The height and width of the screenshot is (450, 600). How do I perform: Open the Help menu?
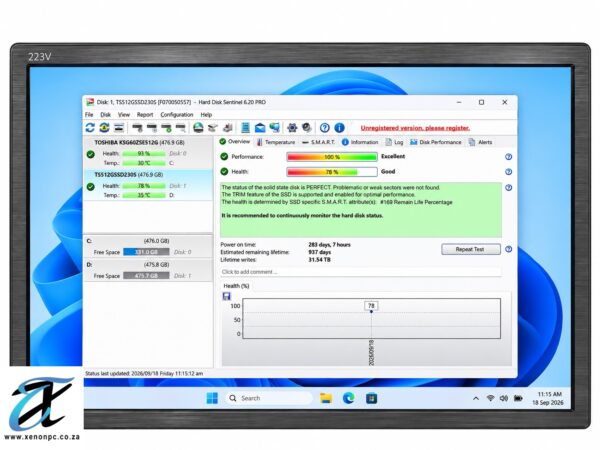[x=206, y=114]
